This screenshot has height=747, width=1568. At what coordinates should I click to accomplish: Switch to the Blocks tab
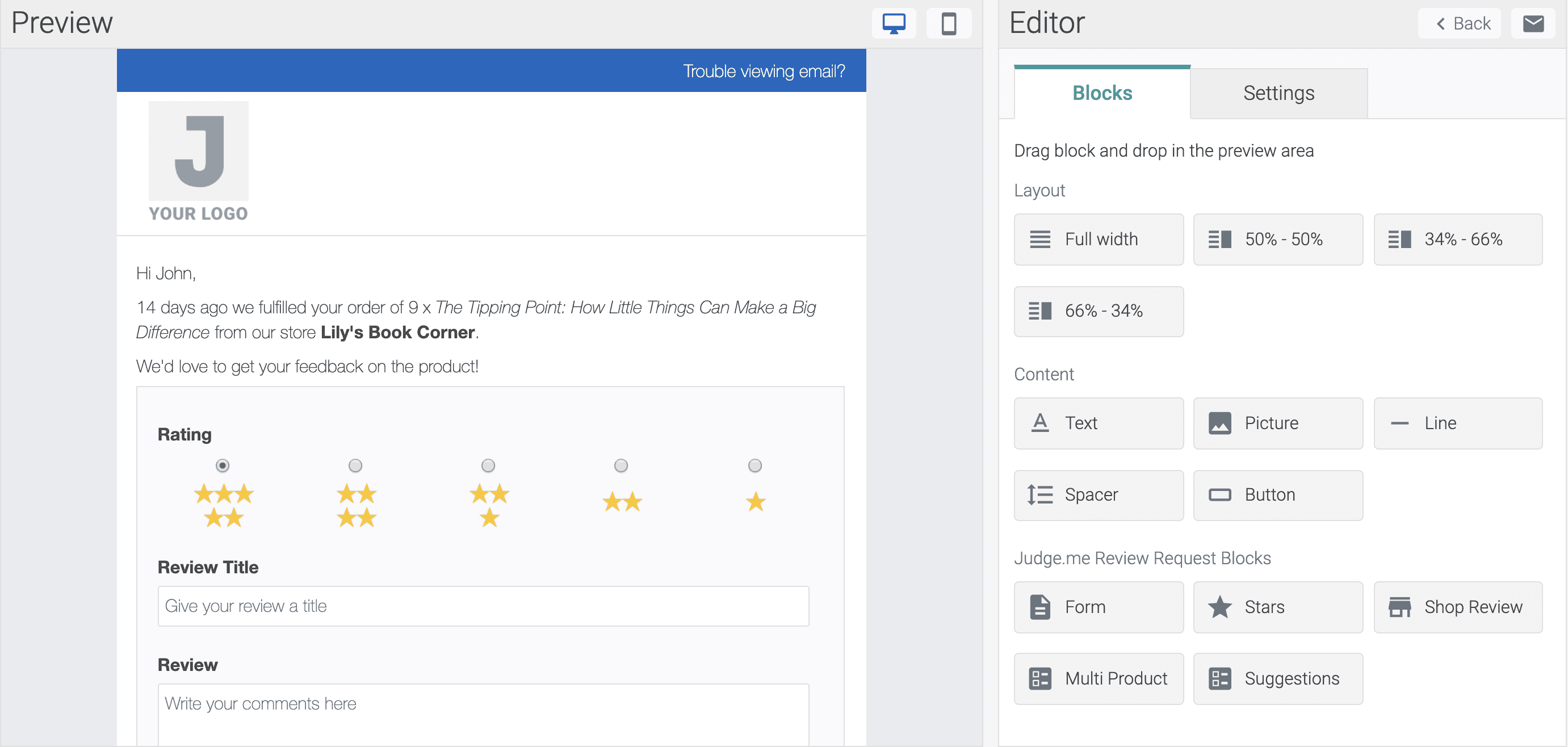point(1101,93)
